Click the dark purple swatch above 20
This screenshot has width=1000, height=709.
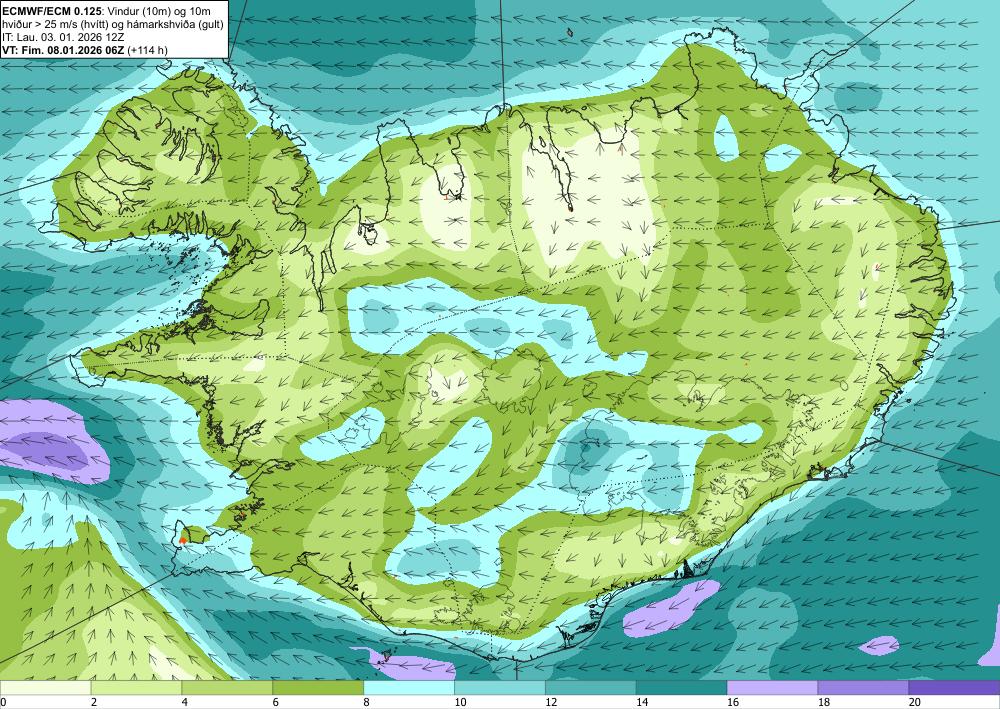click(954, 688)
